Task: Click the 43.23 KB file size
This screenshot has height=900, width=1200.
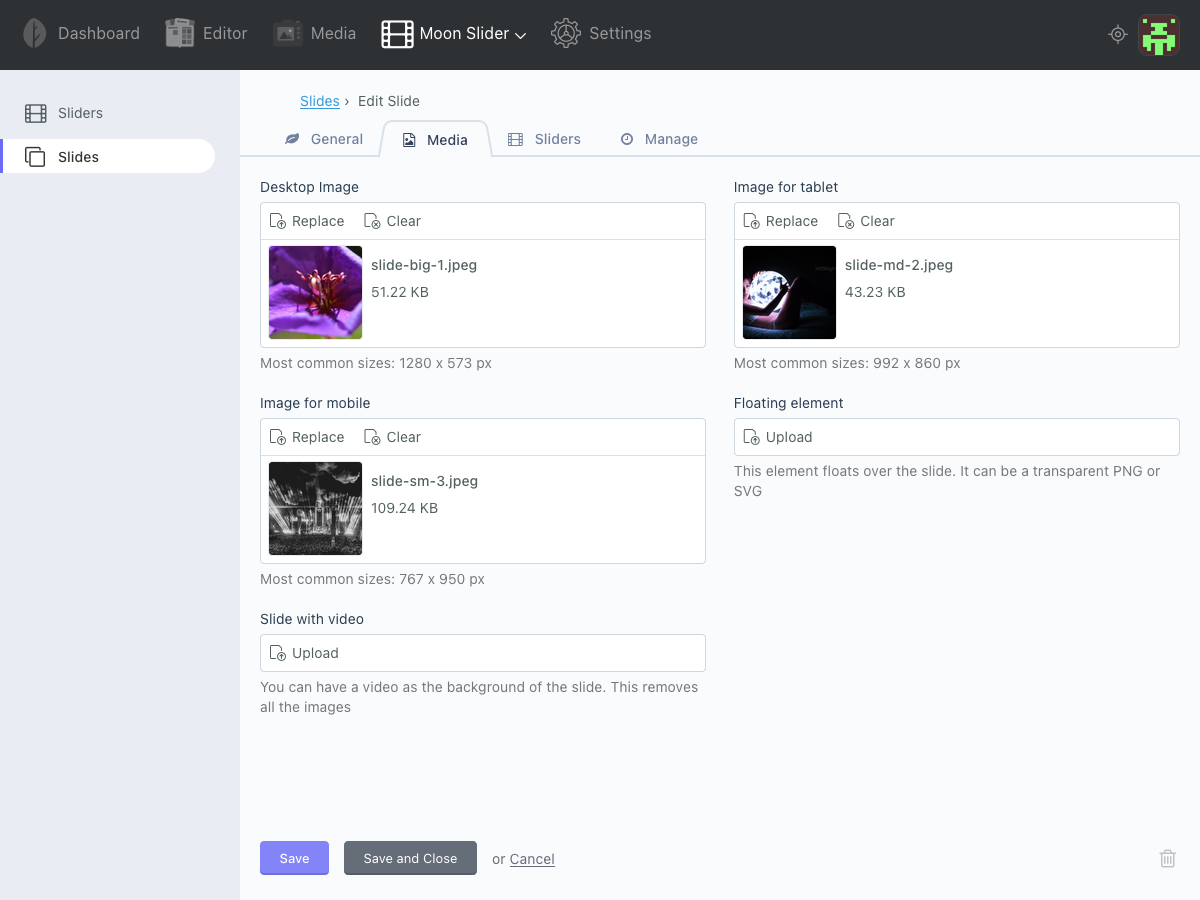Action: pos(875,292)
